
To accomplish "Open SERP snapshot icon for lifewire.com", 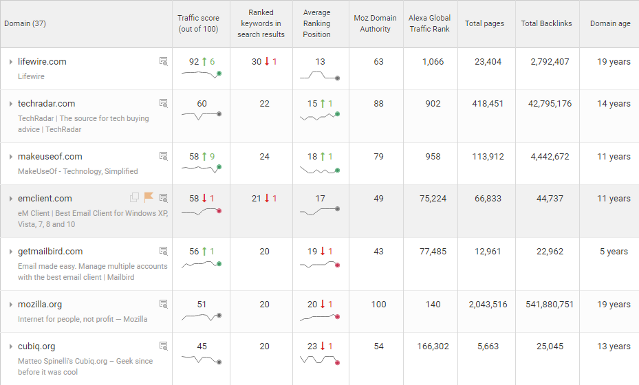I will (163, 61).
